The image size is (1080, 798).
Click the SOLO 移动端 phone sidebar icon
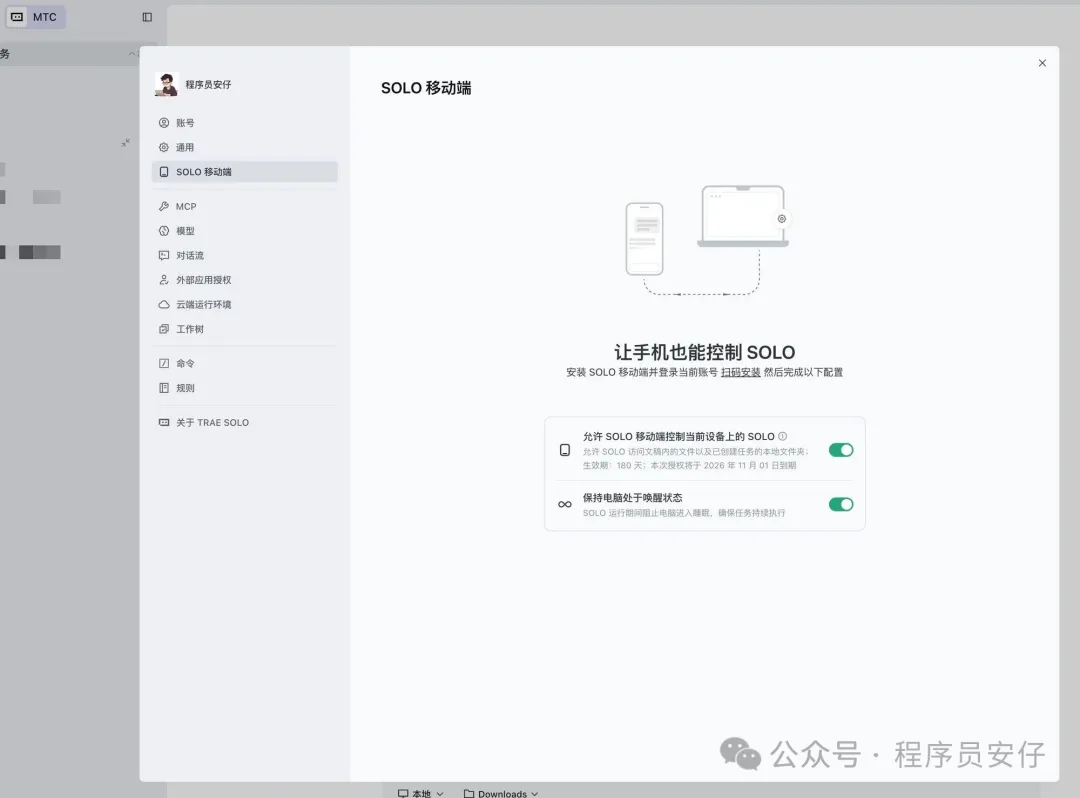click(x=164, y=172)
